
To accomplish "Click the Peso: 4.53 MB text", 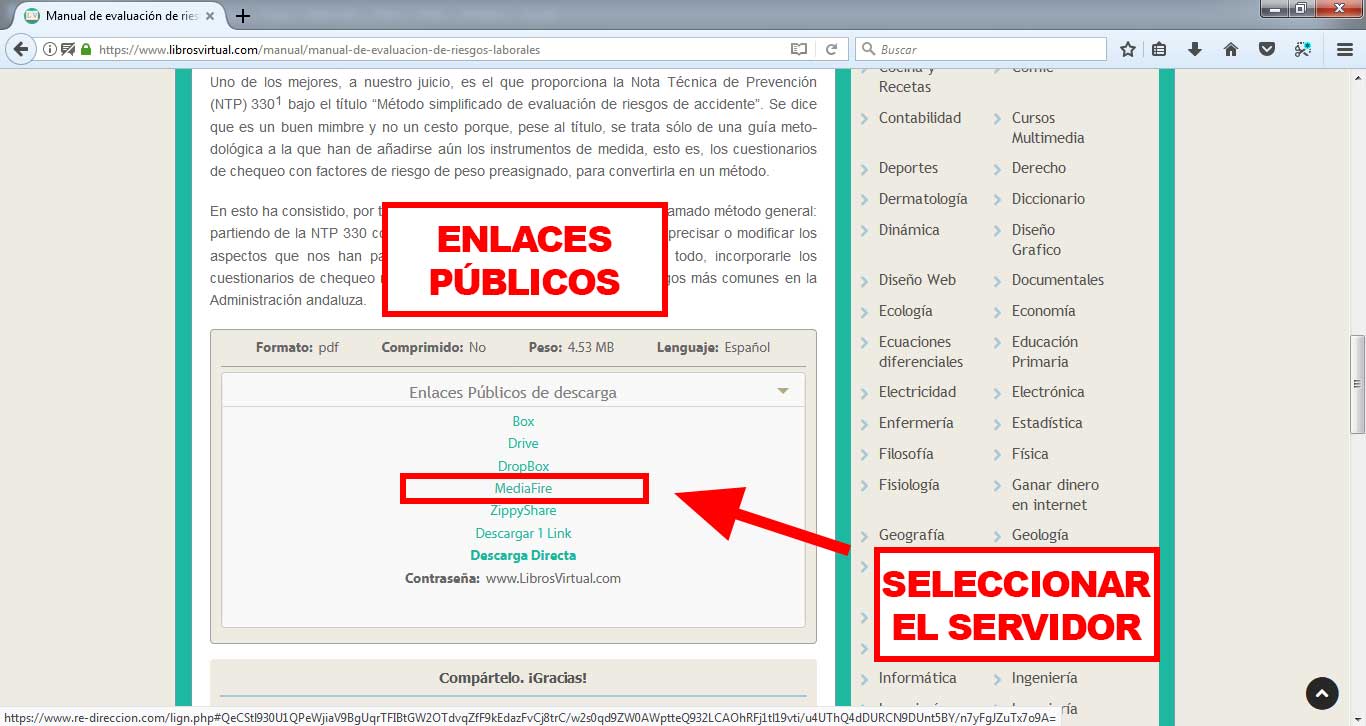I will [x=571, y=347].
